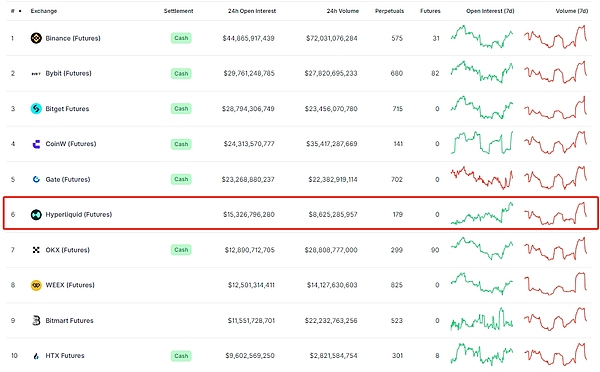
Task: Click the Hyperliquid logo icon
Action: (36, 215)
